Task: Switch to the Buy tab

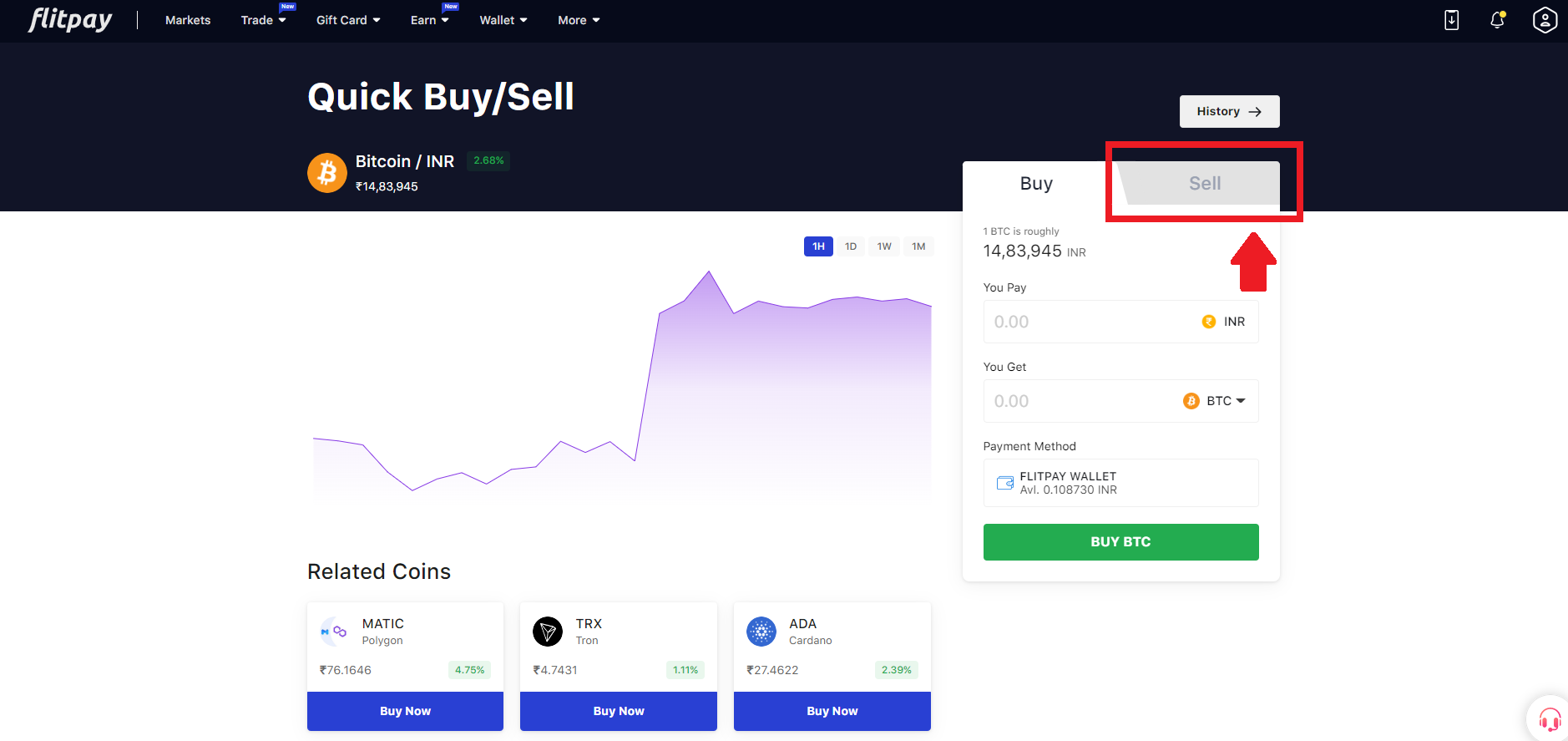Action: (1036, 183)
